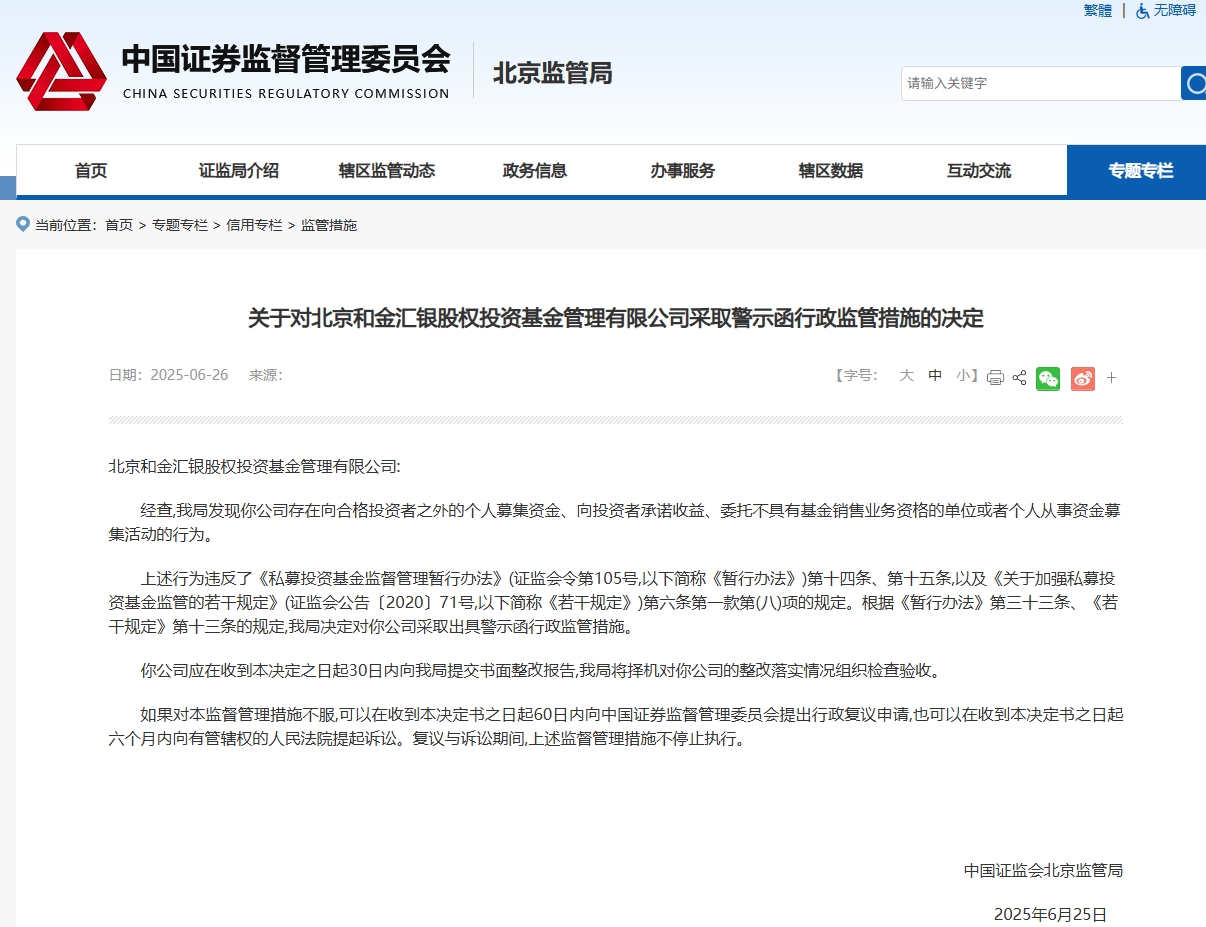This screenshot has height=927, width=1206.
Task: Click breadcrumb link 监管措施
Action: pyautogui.click(x=329, y=225)
